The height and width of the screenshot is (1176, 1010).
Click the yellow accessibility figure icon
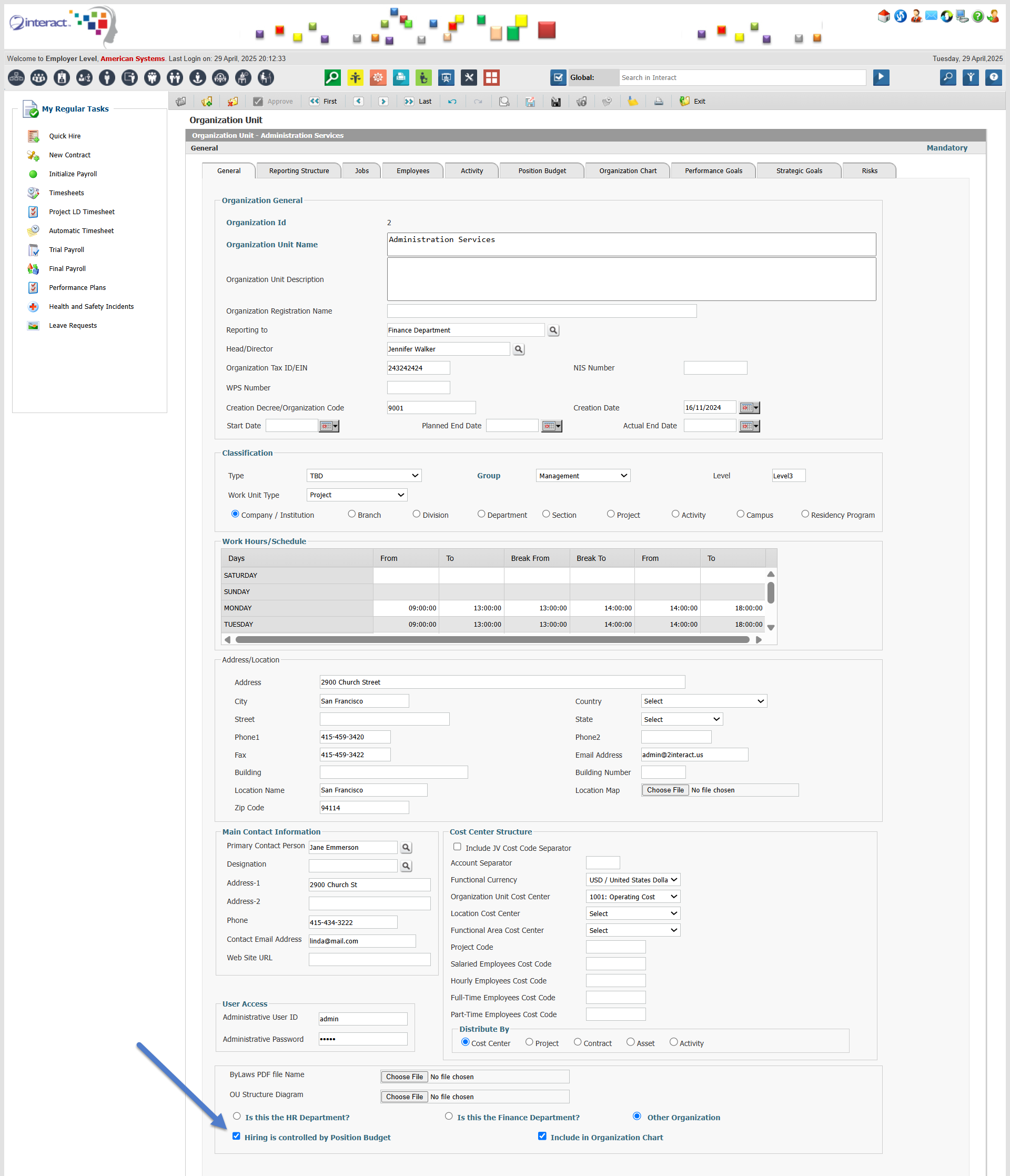click(x=355, y=77)
